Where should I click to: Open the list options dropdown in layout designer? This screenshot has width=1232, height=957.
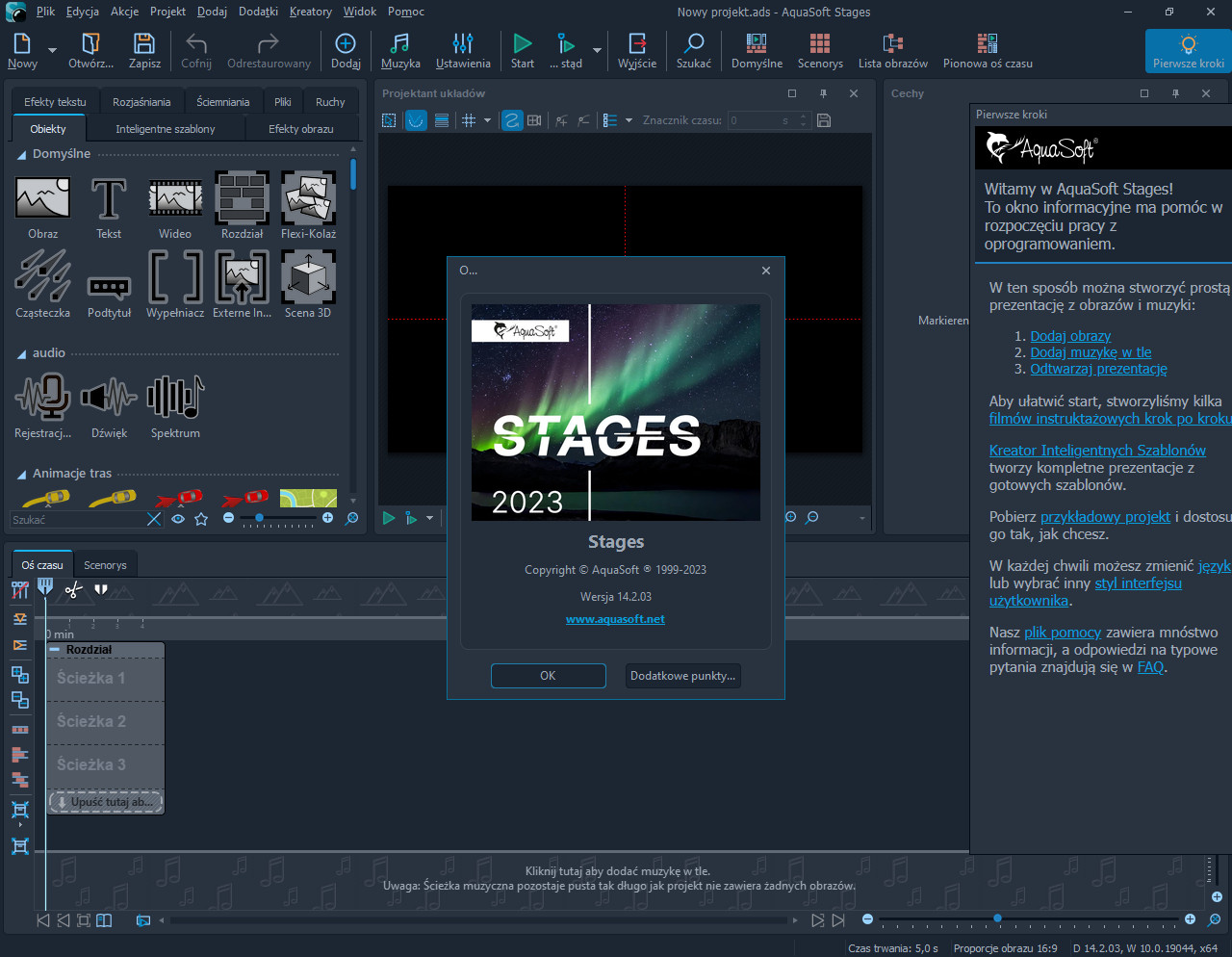point(629,120)
